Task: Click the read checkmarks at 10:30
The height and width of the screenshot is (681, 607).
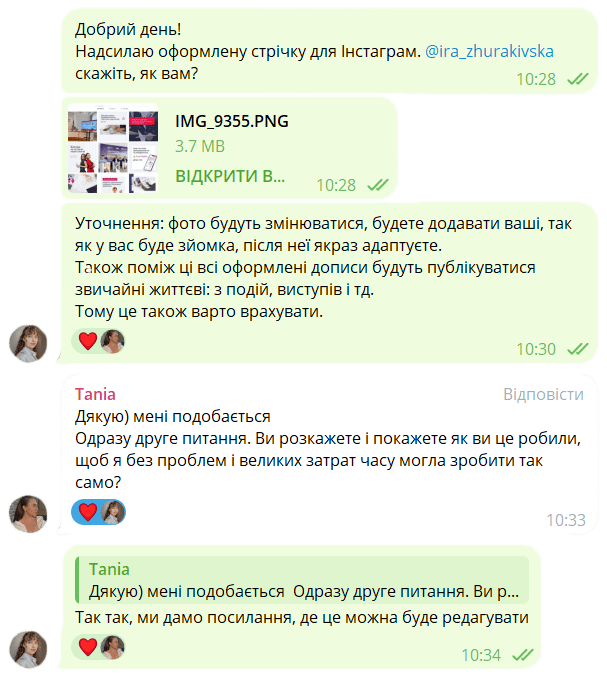Action: (578, 349)
